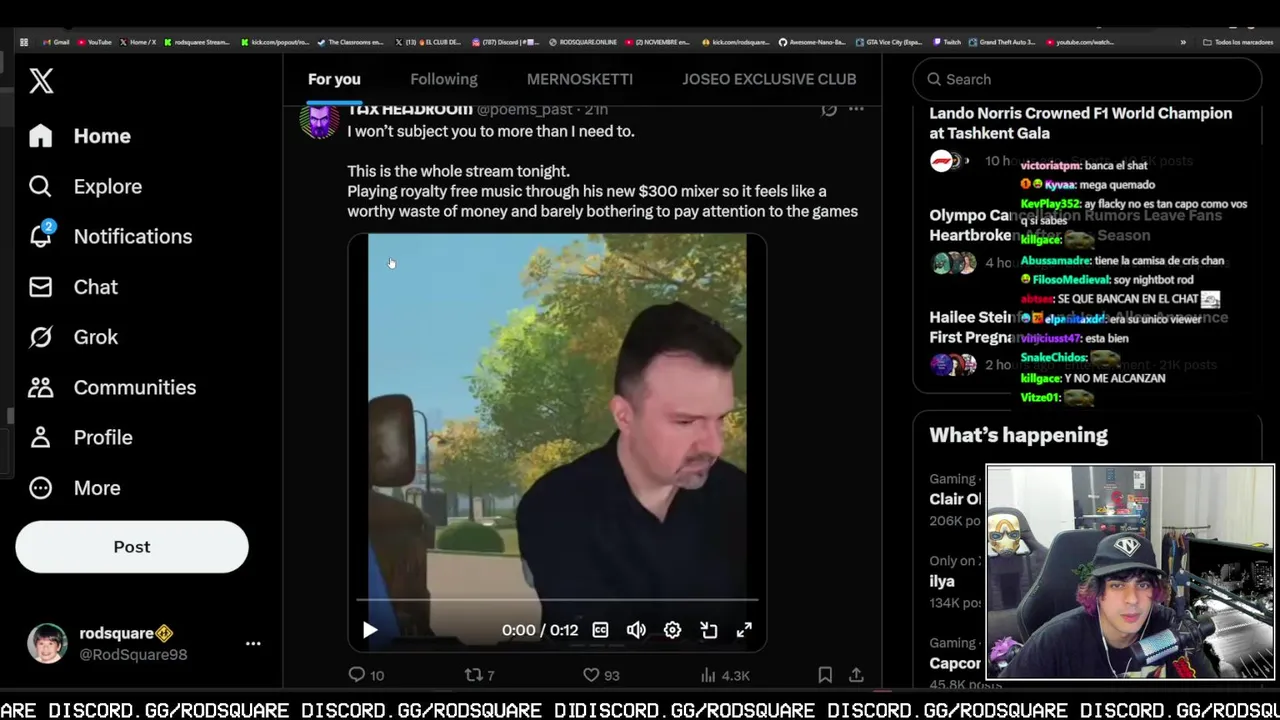Bookmark the tweet
This screenshot has height=720, width=1280.
point(825,675)
